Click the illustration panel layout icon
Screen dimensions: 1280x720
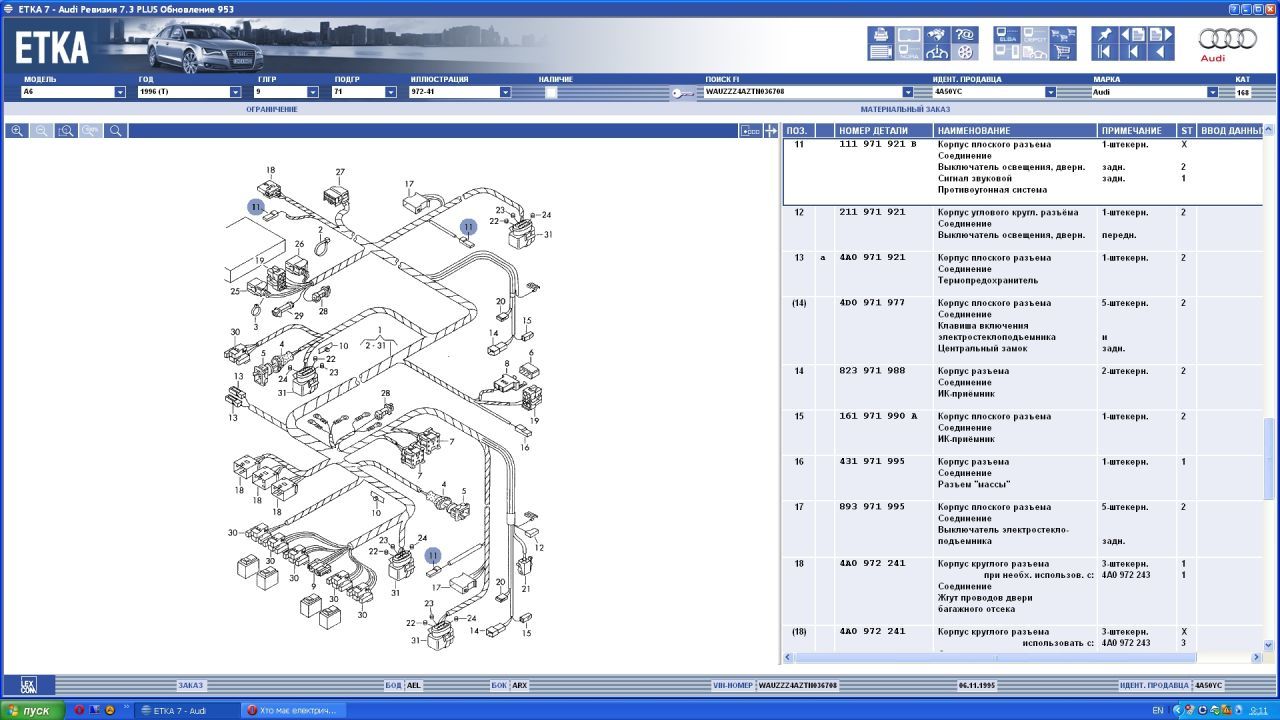(x=751, y=131)
